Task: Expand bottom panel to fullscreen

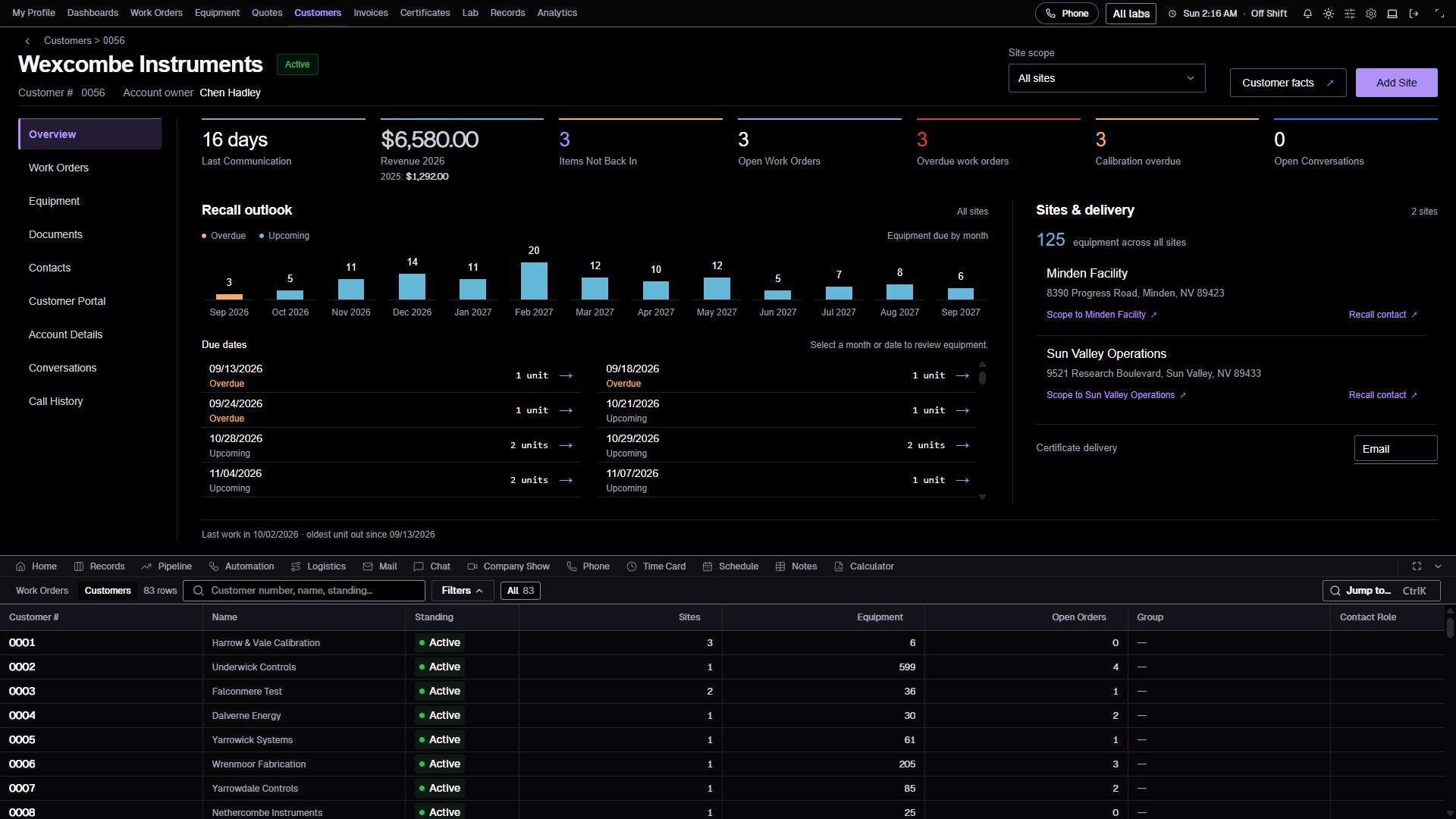Action: 1417,566
